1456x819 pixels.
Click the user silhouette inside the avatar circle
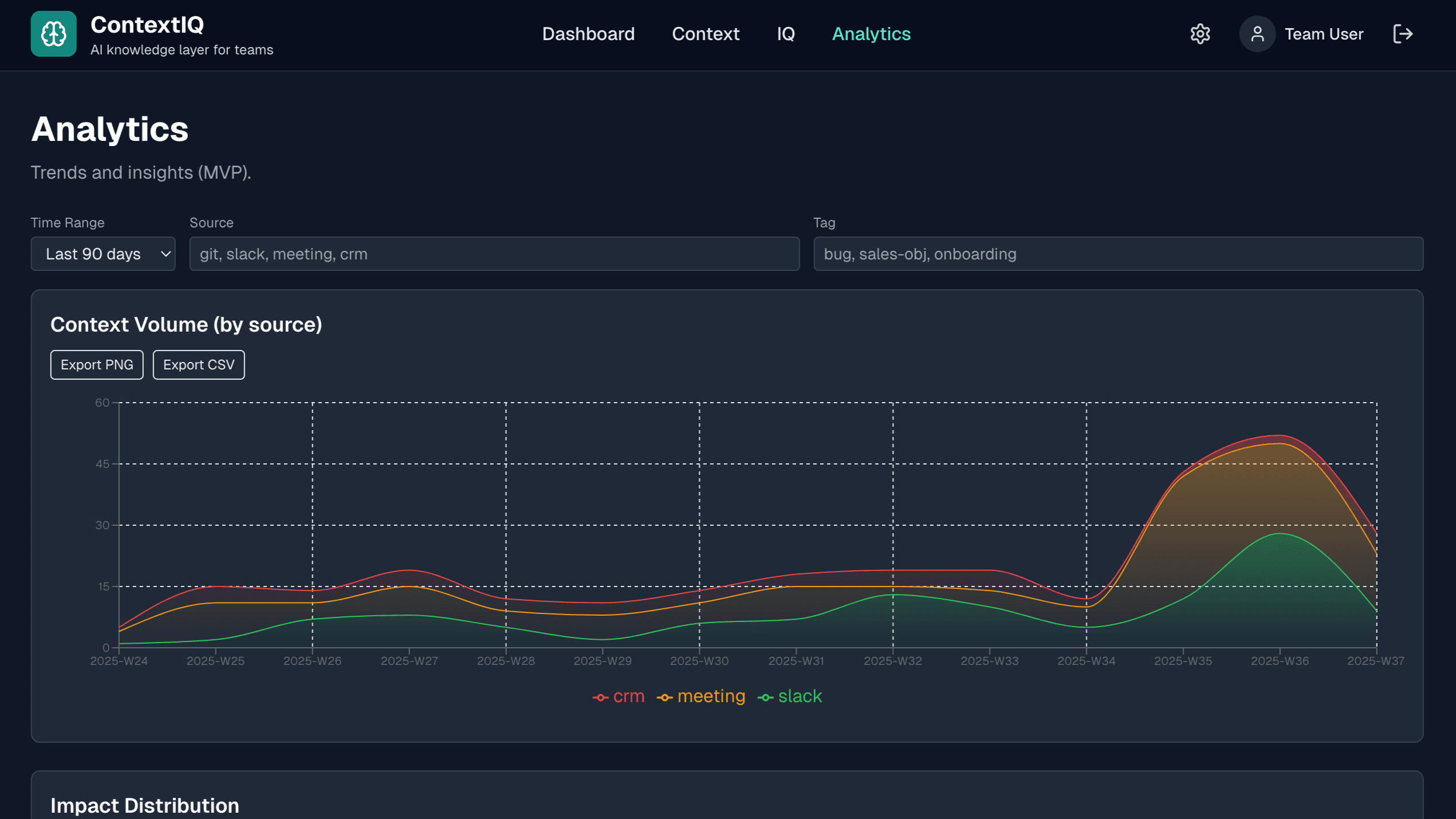tap(1258, 34)
